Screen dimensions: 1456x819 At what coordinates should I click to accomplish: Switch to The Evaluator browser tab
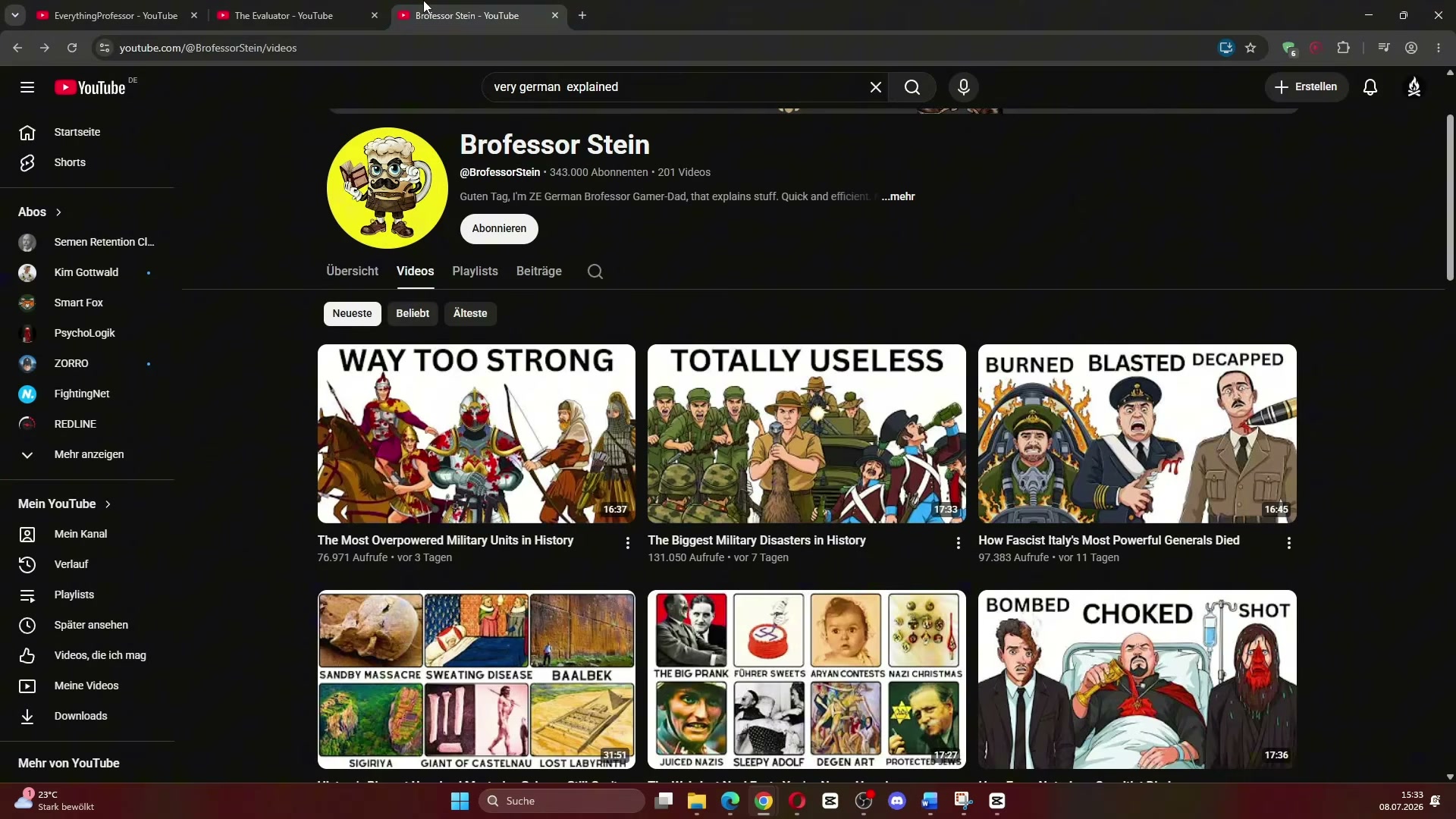click(297, 15)
